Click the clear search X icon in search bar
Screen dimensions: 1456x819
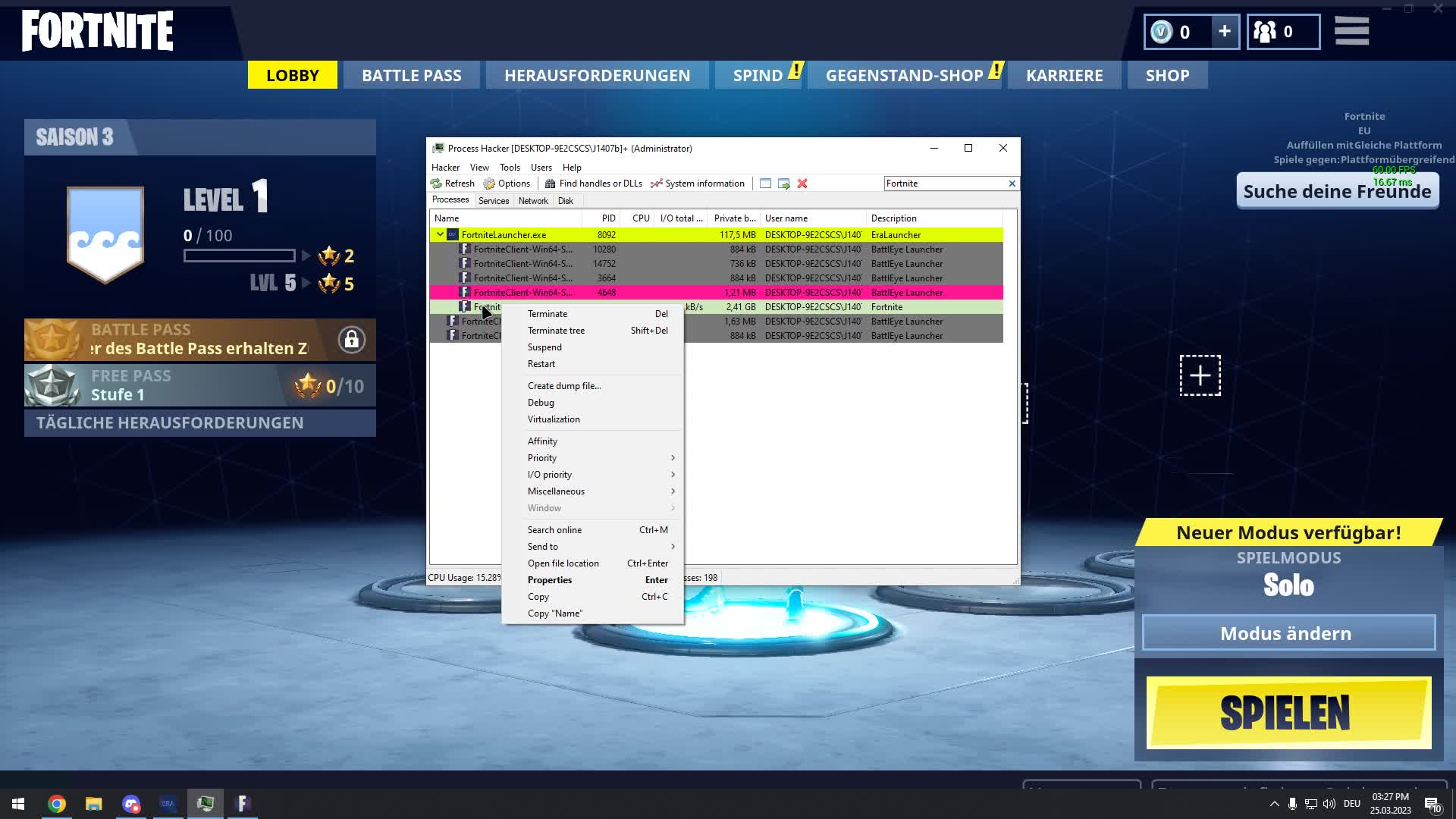tap(1012, 183)
